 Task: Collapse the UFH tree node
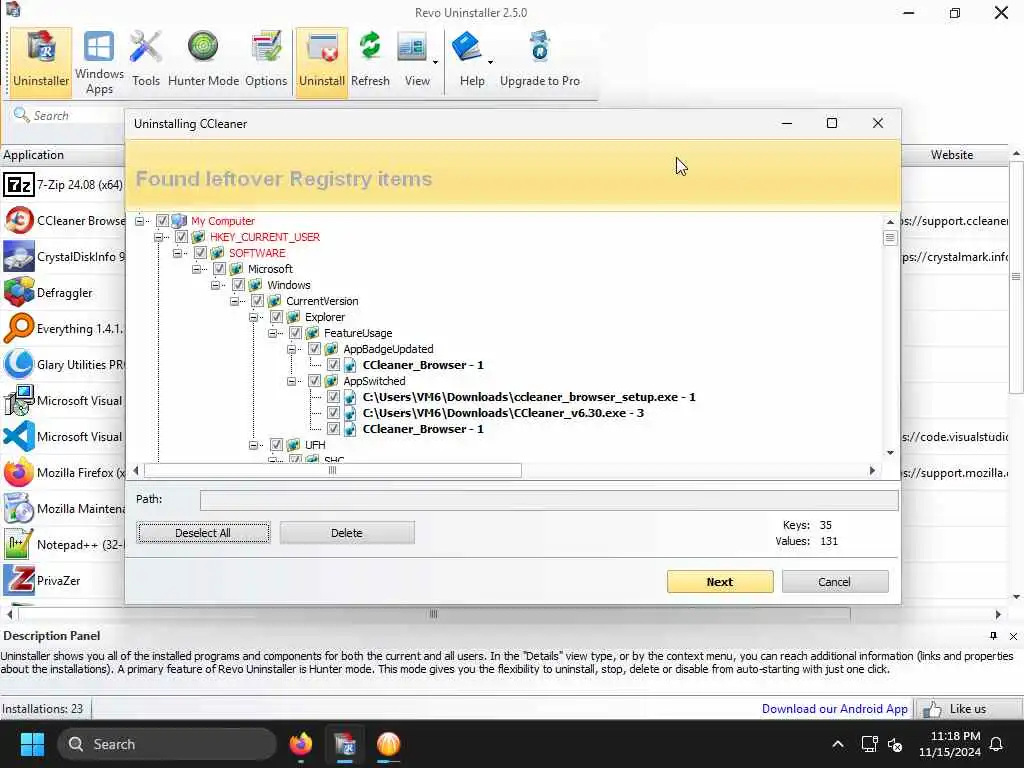coord(253,445)
